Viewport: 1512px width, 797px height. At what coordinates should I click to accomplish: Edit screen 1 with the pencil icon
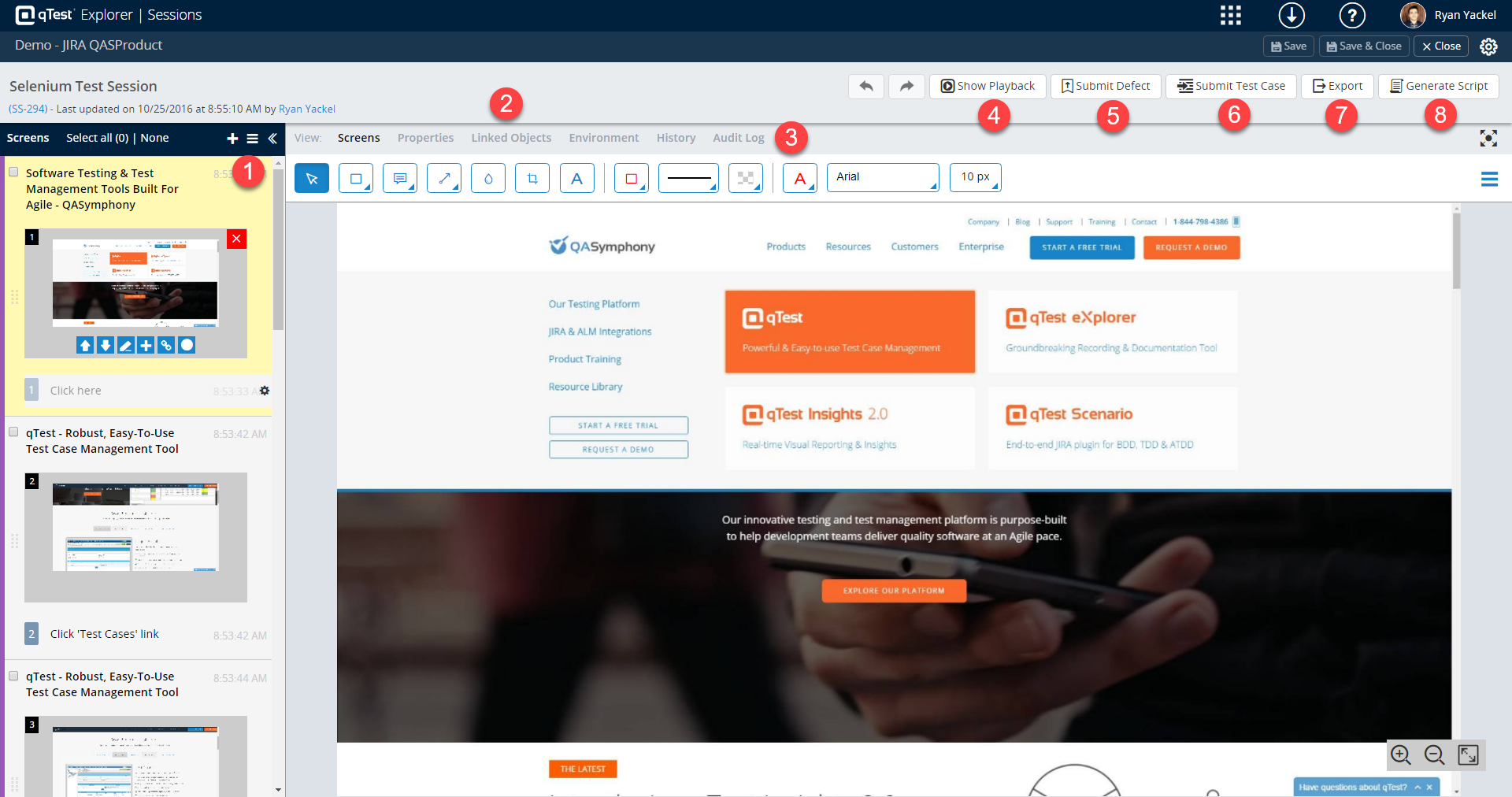(126, 345)
